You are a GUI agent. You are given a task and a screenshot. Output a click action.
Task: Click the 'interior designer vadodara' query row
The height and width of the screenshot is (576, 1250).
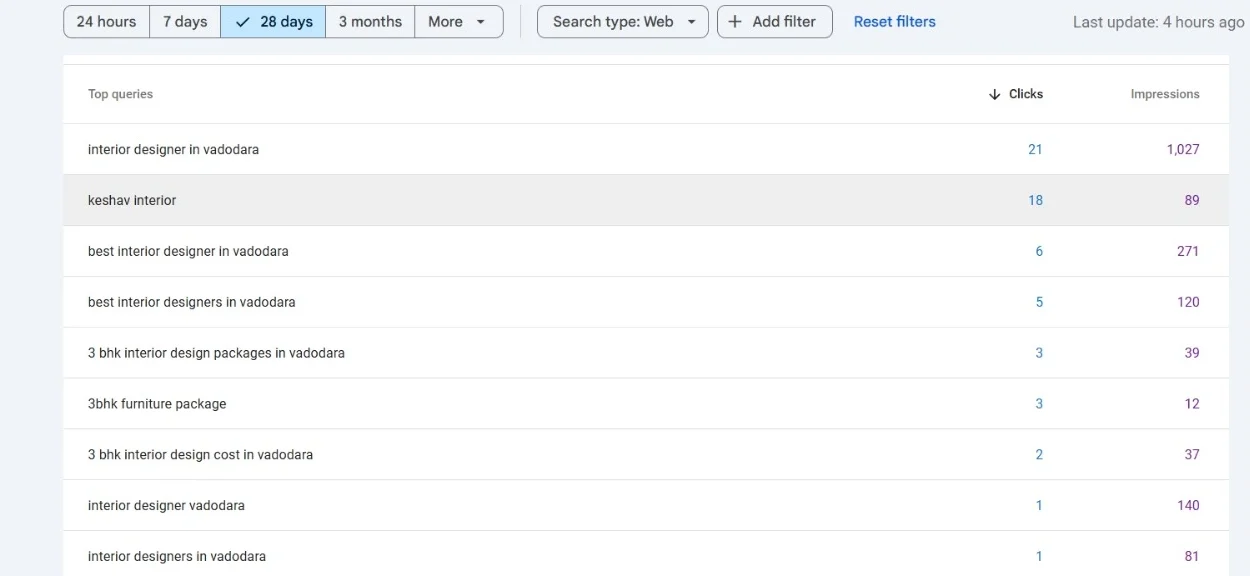(166, 506)
